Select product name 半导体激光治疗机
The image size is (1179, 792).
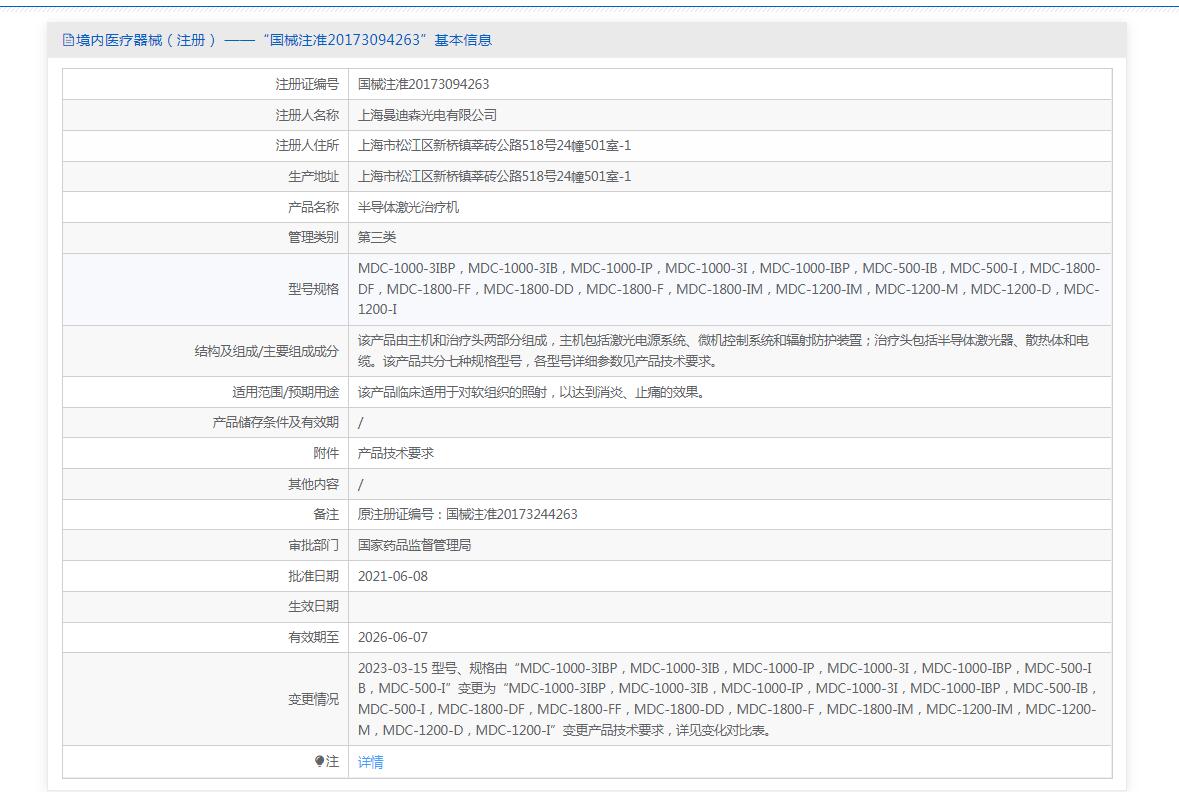tap(408, 207)
